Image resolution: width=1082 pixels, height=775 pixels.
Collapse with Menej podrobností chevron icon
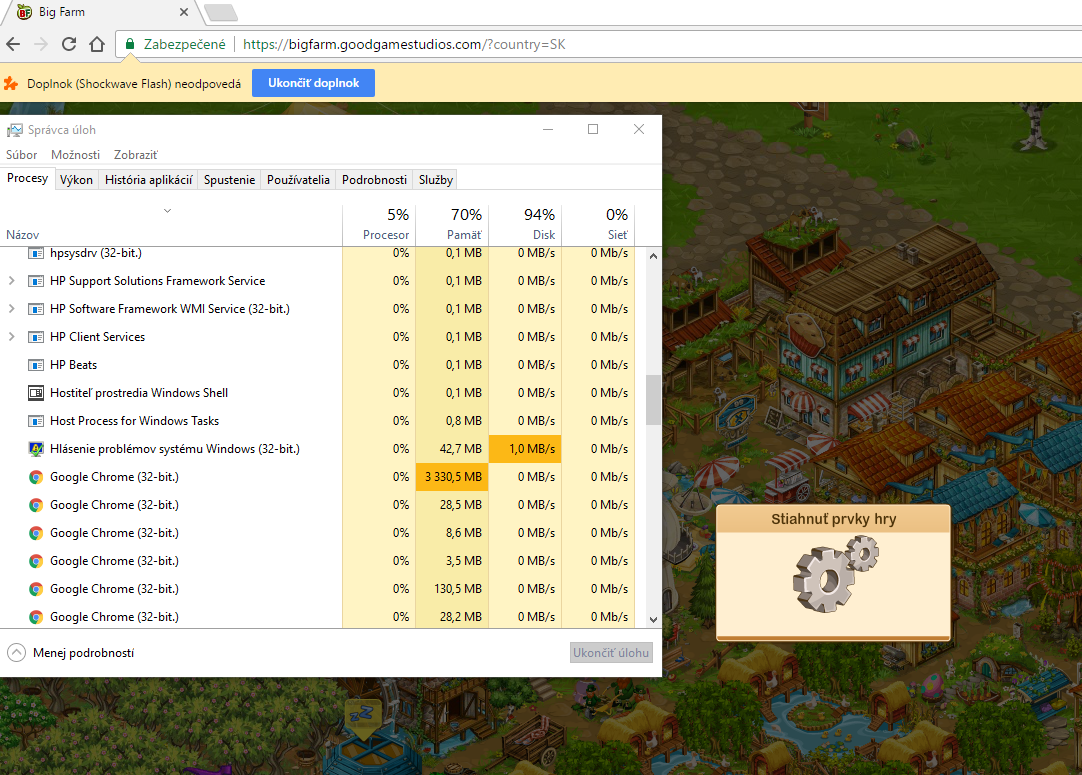click(17, 653)
